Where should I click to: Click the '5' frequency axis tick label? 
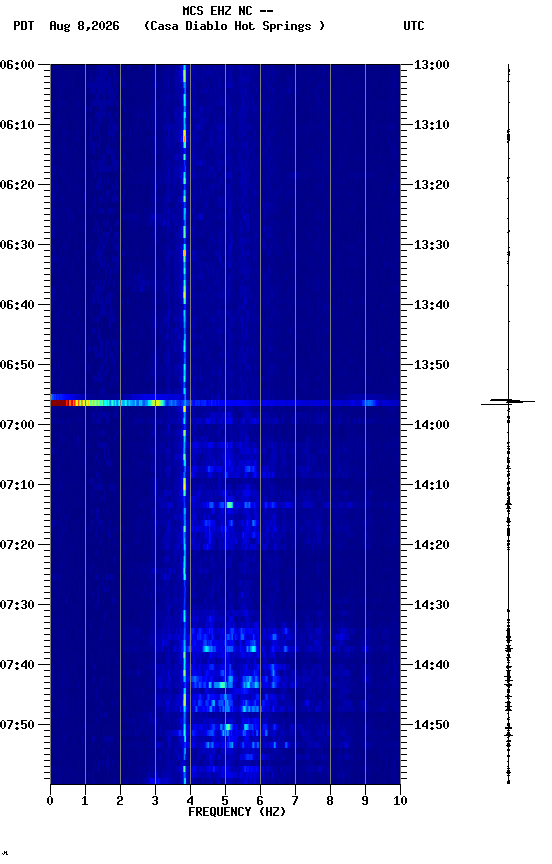225,801
